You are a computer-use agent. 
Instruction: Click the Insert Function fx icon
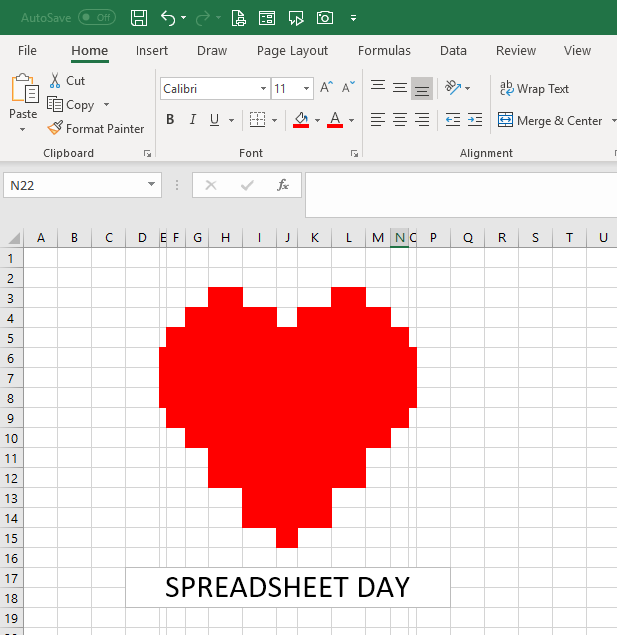pyautogui.click(x=283, y=185)
